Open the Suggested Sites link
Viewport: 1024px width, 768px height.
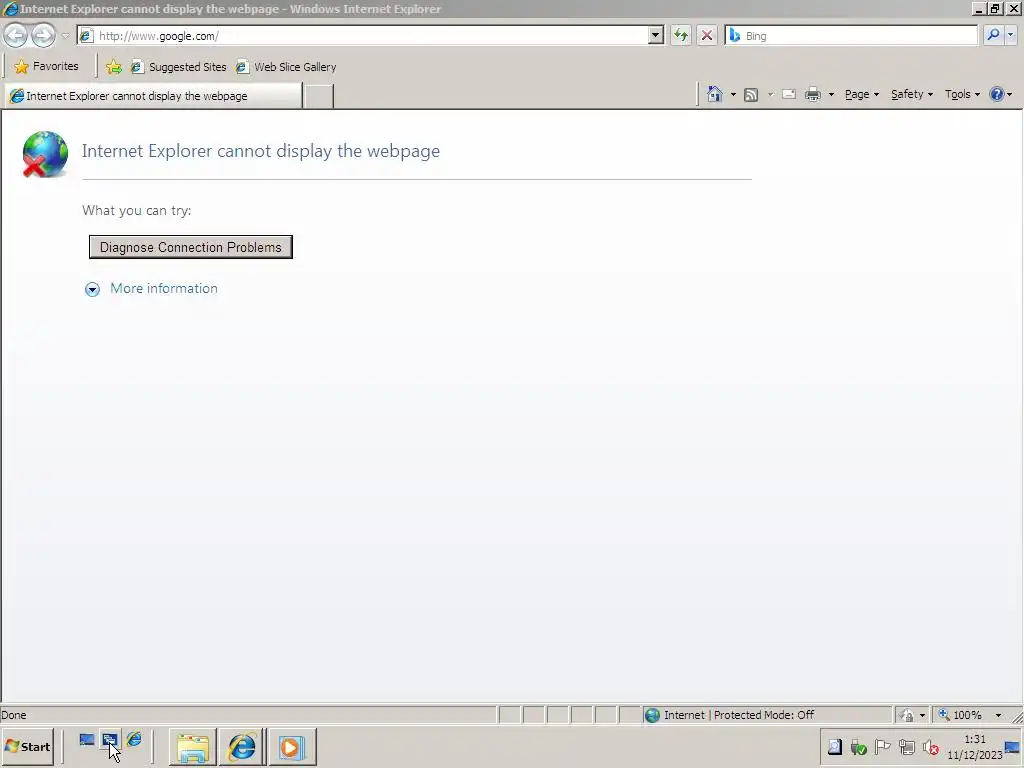(x=178, y=67)
